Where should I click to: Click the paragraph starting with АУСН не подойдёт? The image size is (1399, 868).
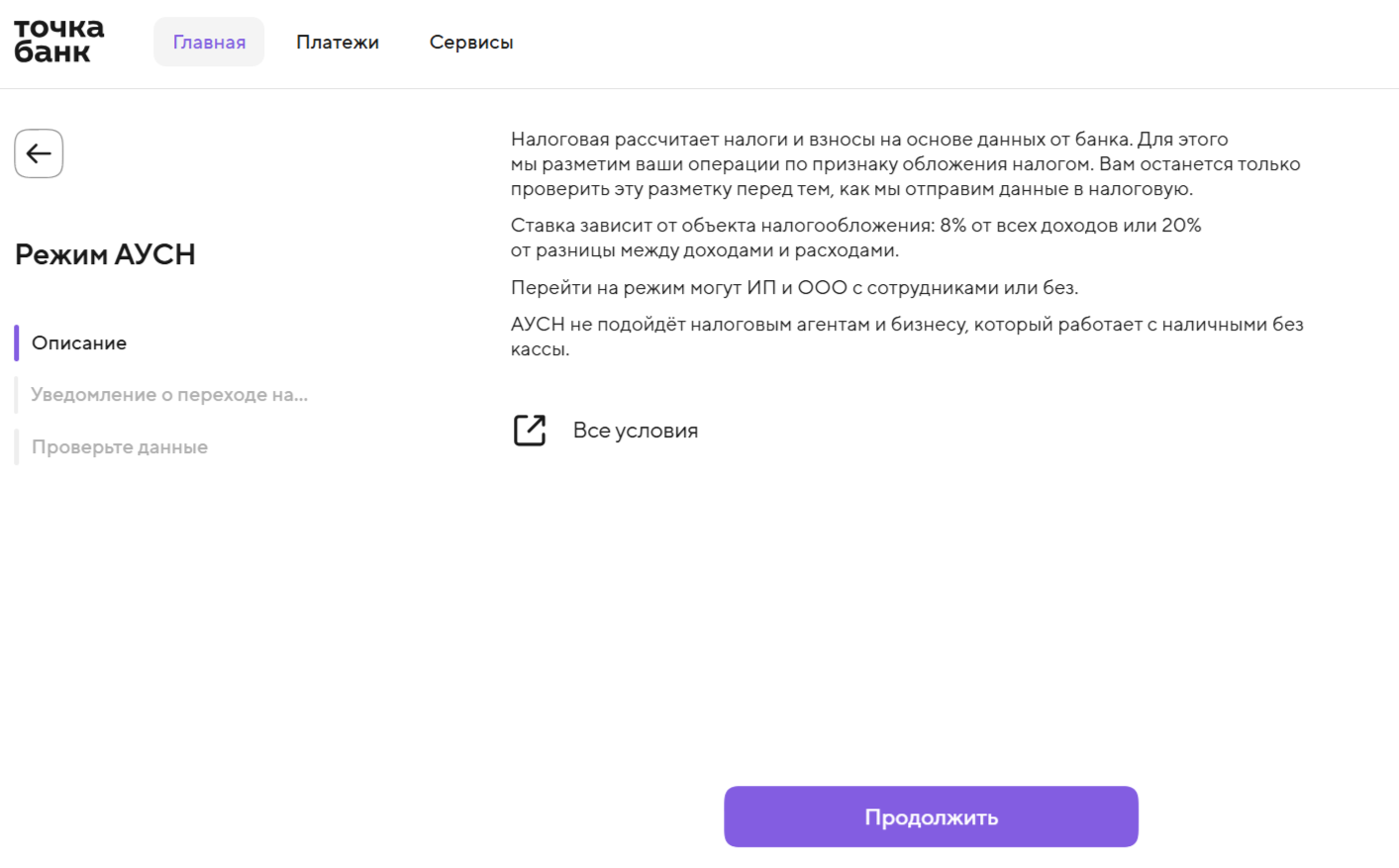(x=907, y=337)
